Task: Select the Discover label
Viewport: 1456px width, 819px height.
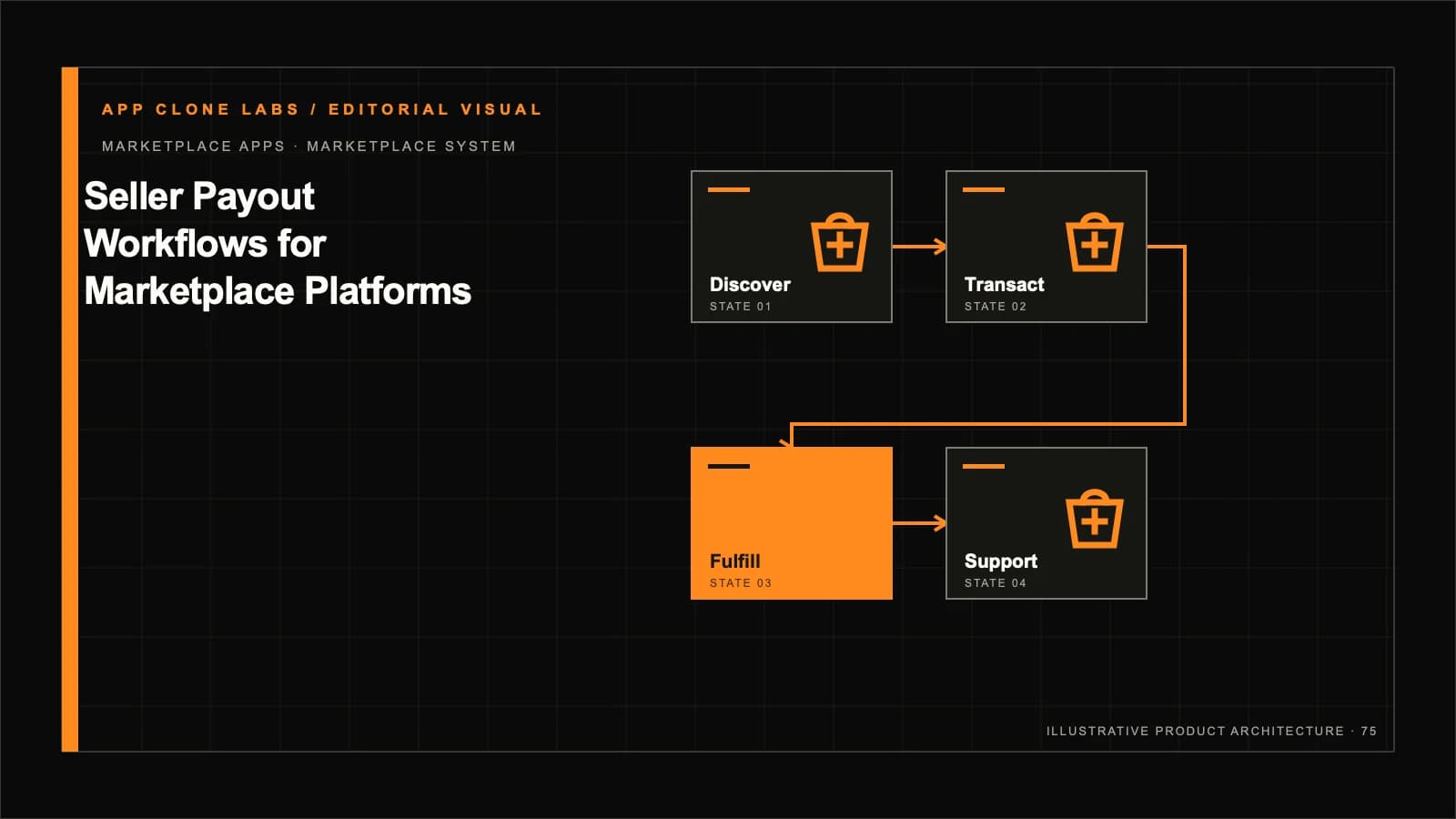Action: coord(750,285)
